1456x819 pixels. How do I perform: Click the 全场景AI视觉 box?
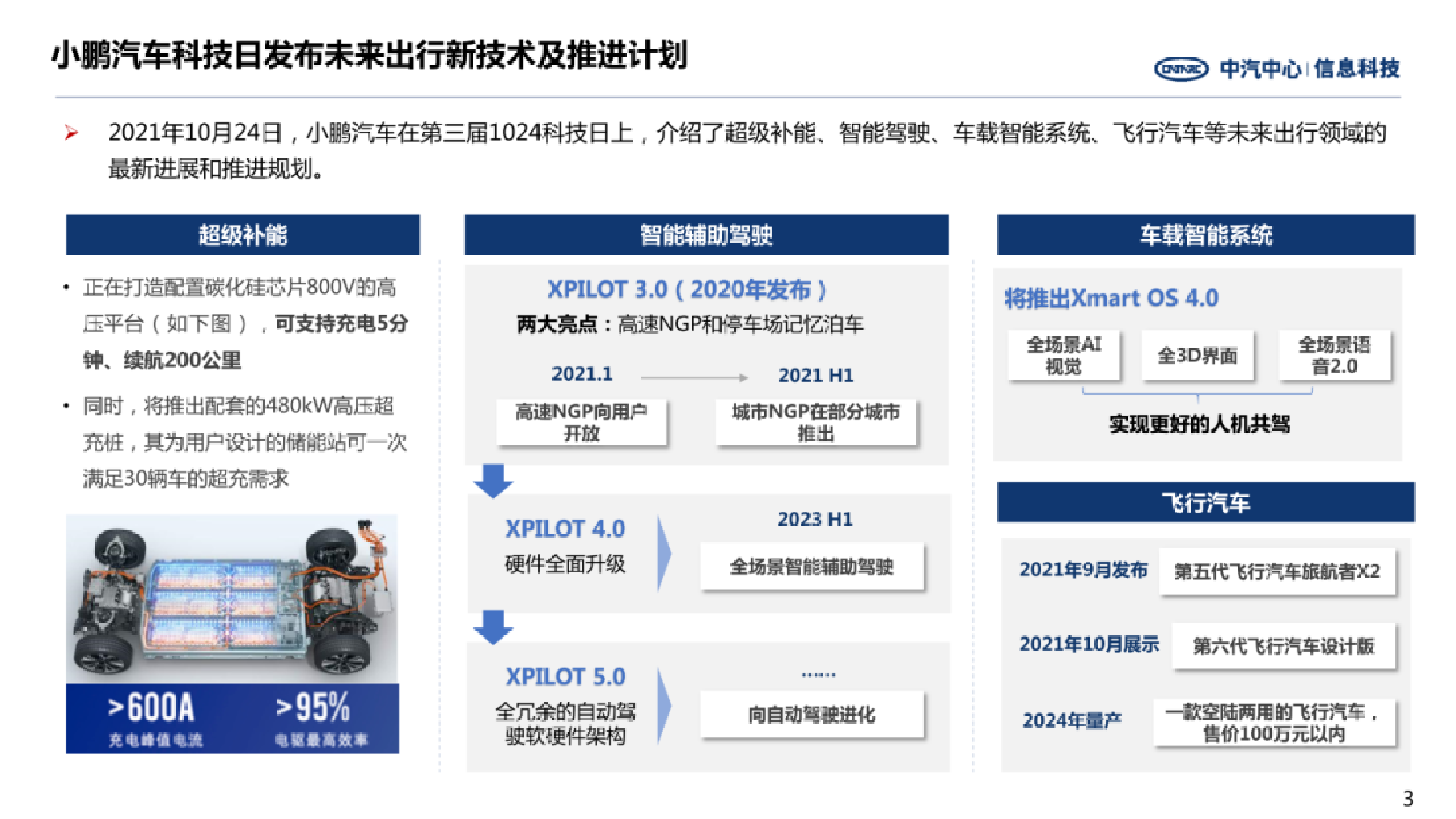click(x=1064, y=355)
